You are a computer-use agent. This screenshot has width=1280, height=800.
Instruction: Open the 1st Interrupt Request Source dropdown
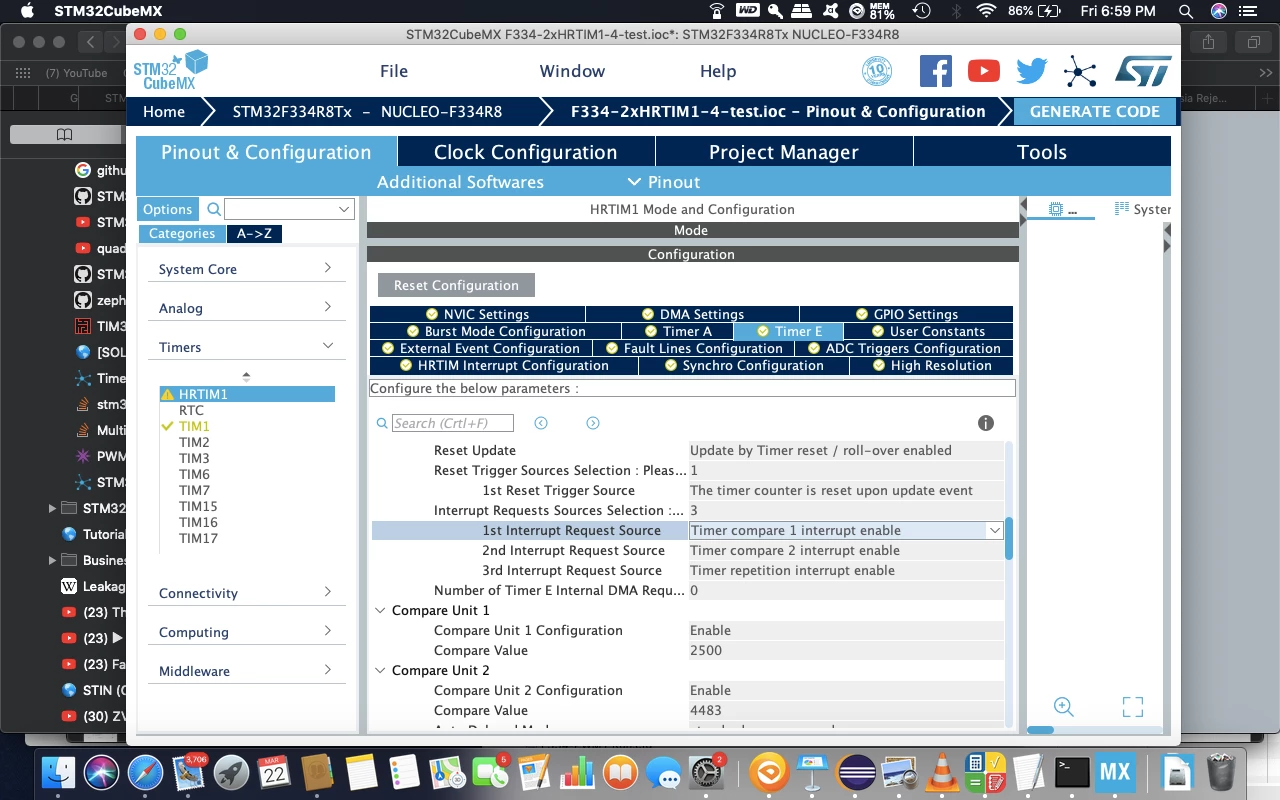tap(995, 530)
